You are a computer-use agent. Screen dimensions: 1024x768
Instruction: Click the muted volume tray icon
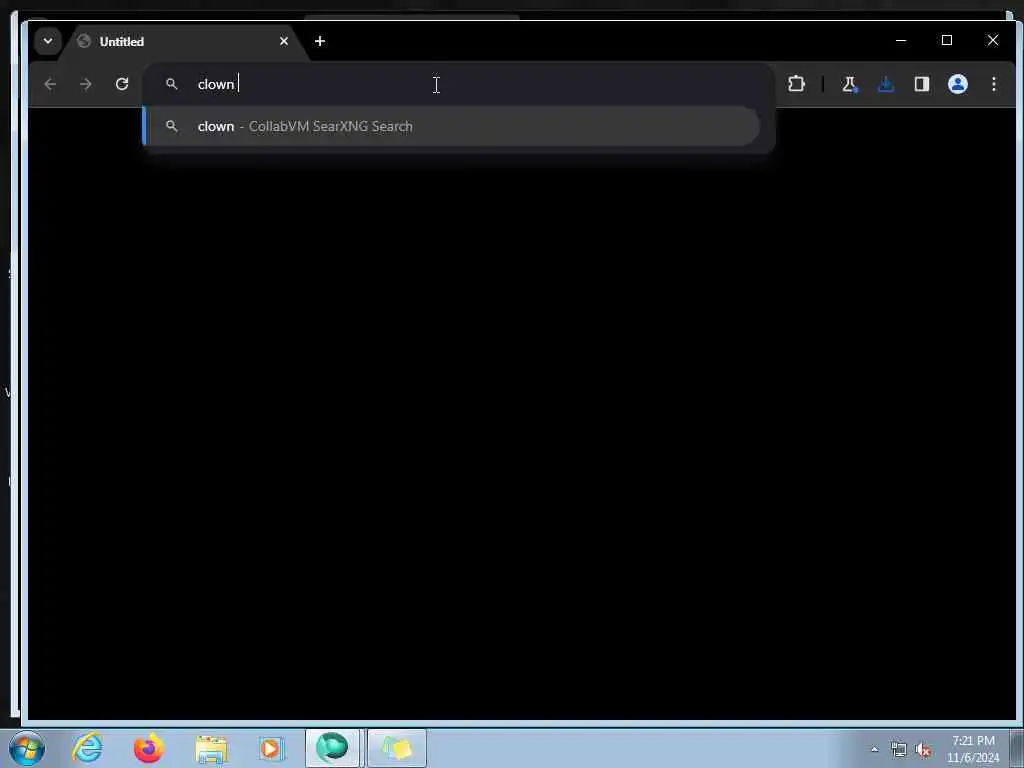click(x=923, y=749)
